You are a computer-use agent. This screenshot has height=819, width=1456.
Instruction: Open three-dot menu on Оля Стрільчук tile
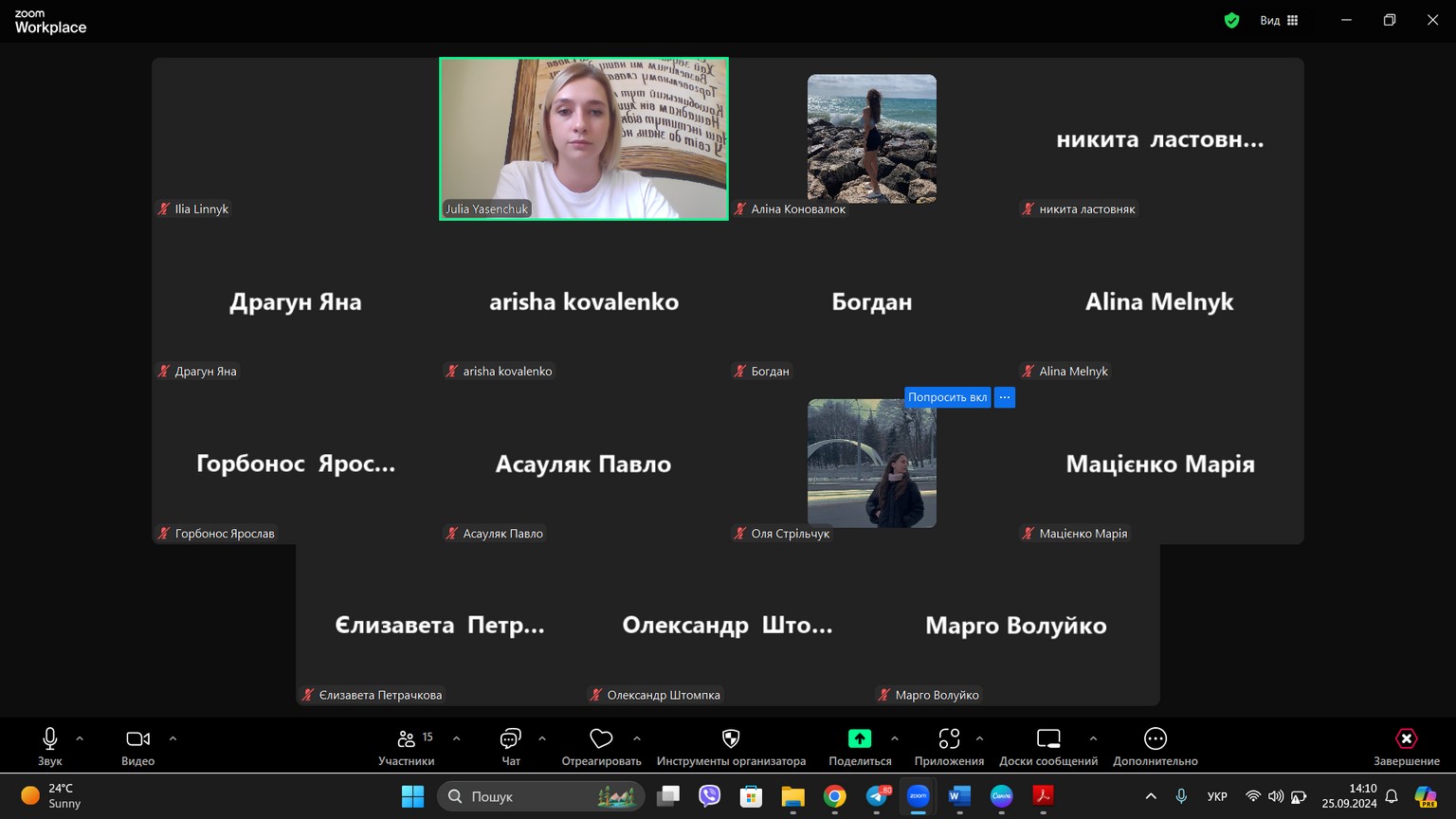[x=1005, y=397]
